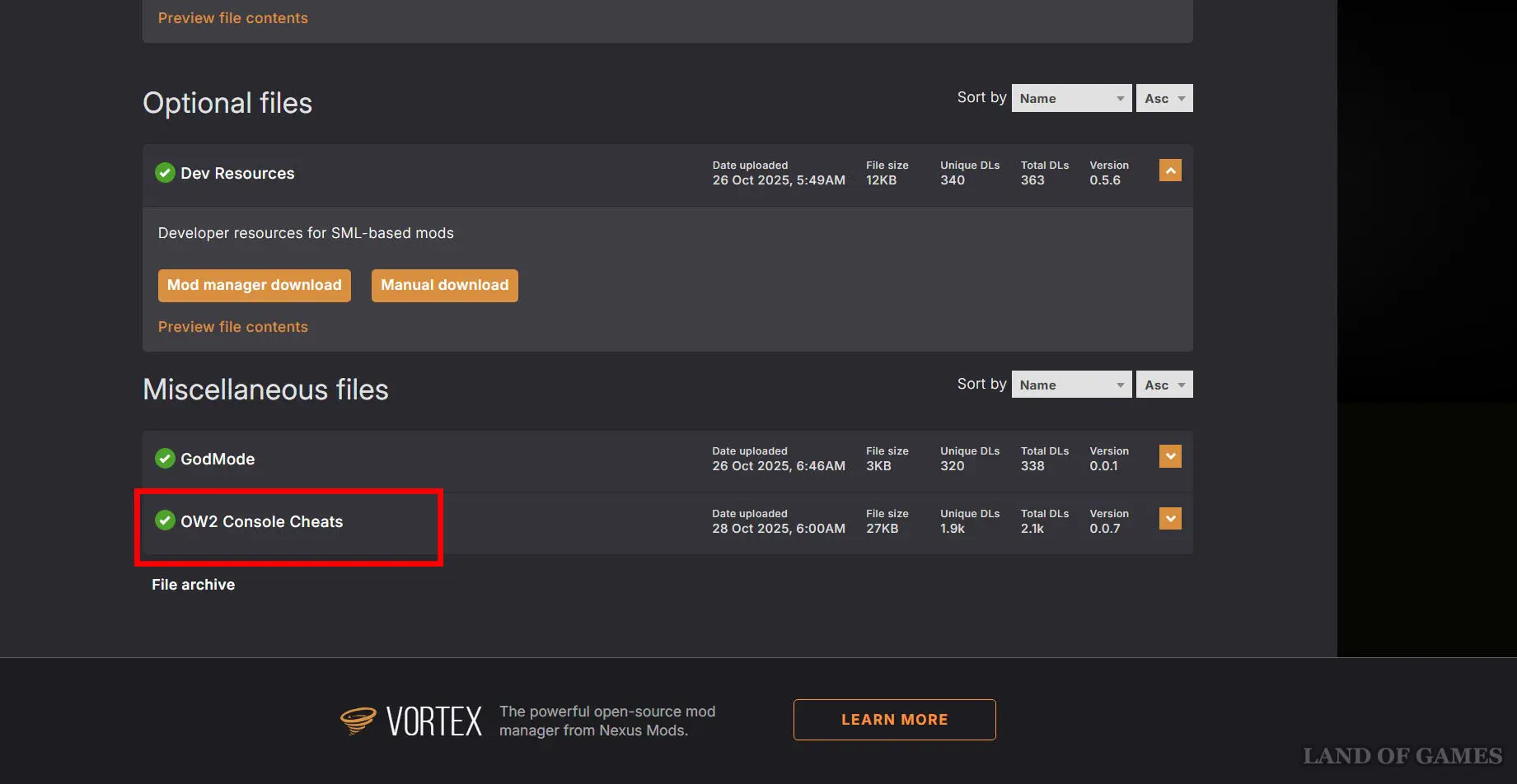Image resolution: width=1517 pixels, height=784 pixels.
Task: Expand the OW2 Console Cheats details
Action: 1170,519
